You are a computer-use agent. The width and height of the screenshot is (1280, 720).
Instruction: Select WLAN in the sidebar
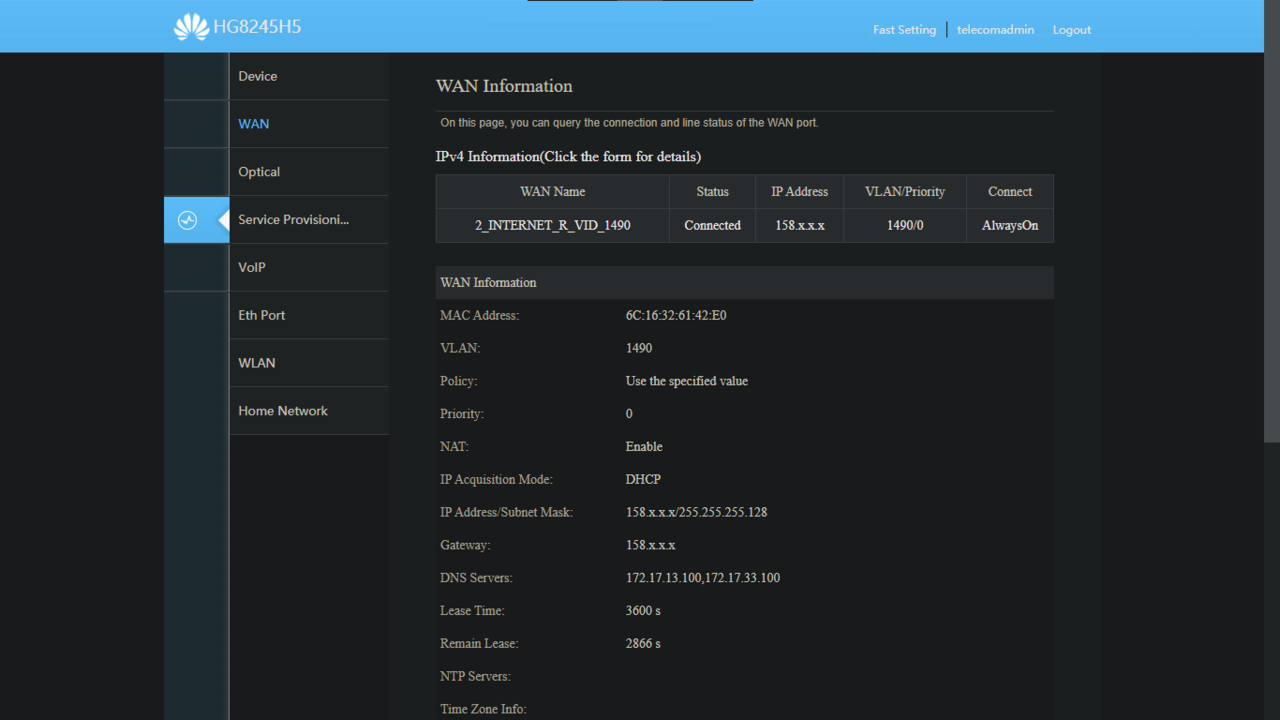[x=257, y=363]
